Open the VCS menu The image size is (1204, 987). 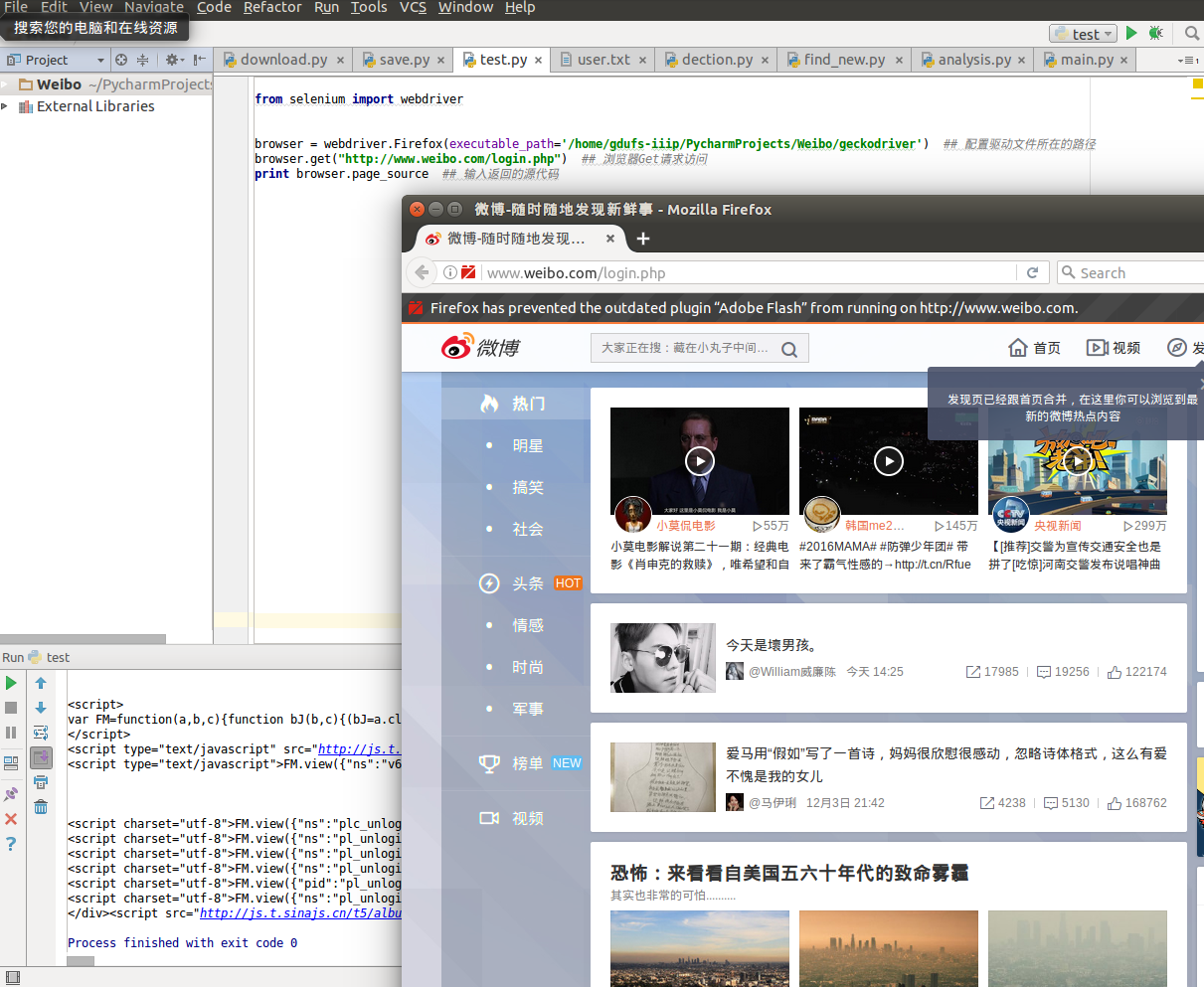pos(413,7)
